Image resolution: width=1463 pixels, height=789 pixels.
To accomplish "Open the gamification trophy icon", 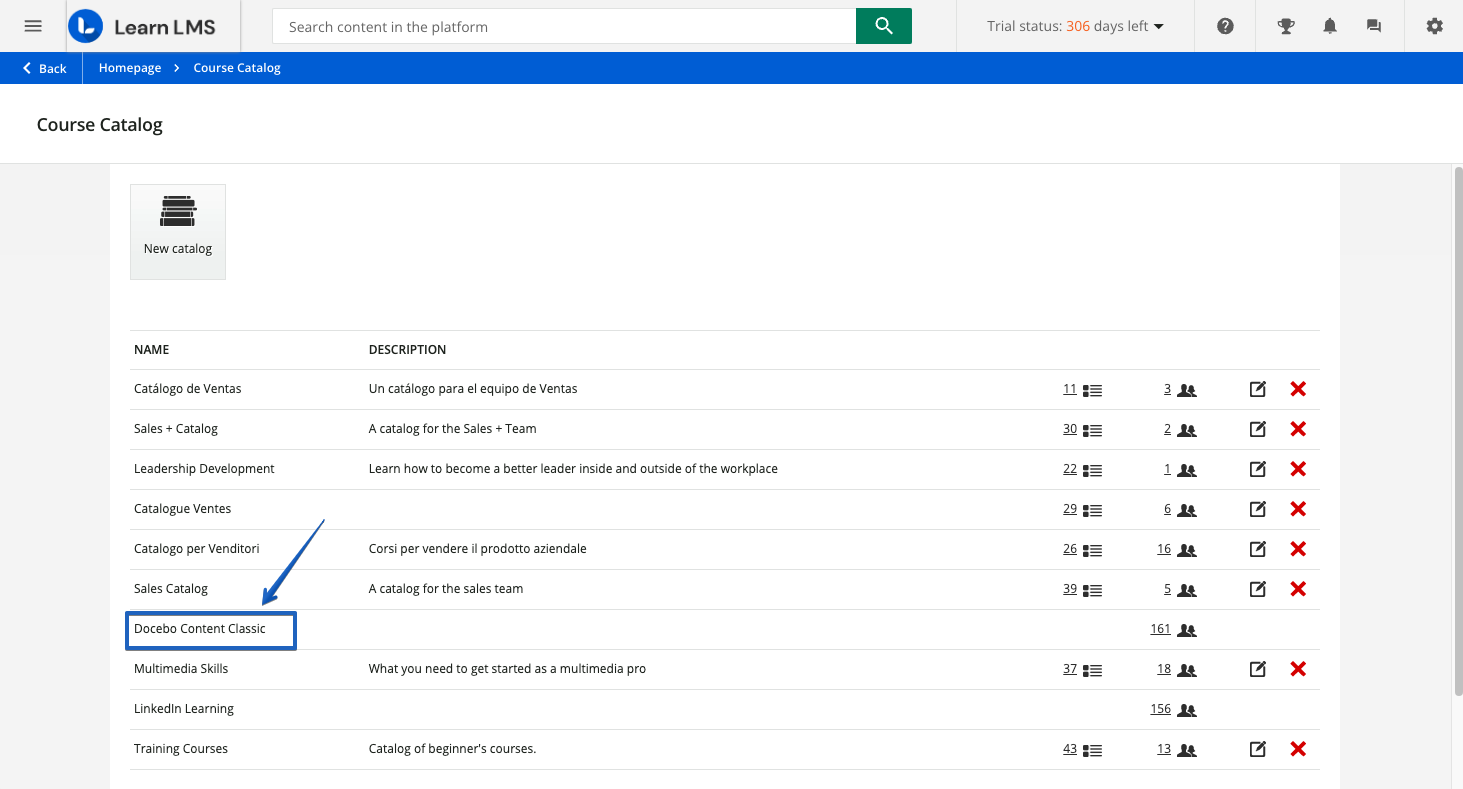I will click(x=1287, y=26).
